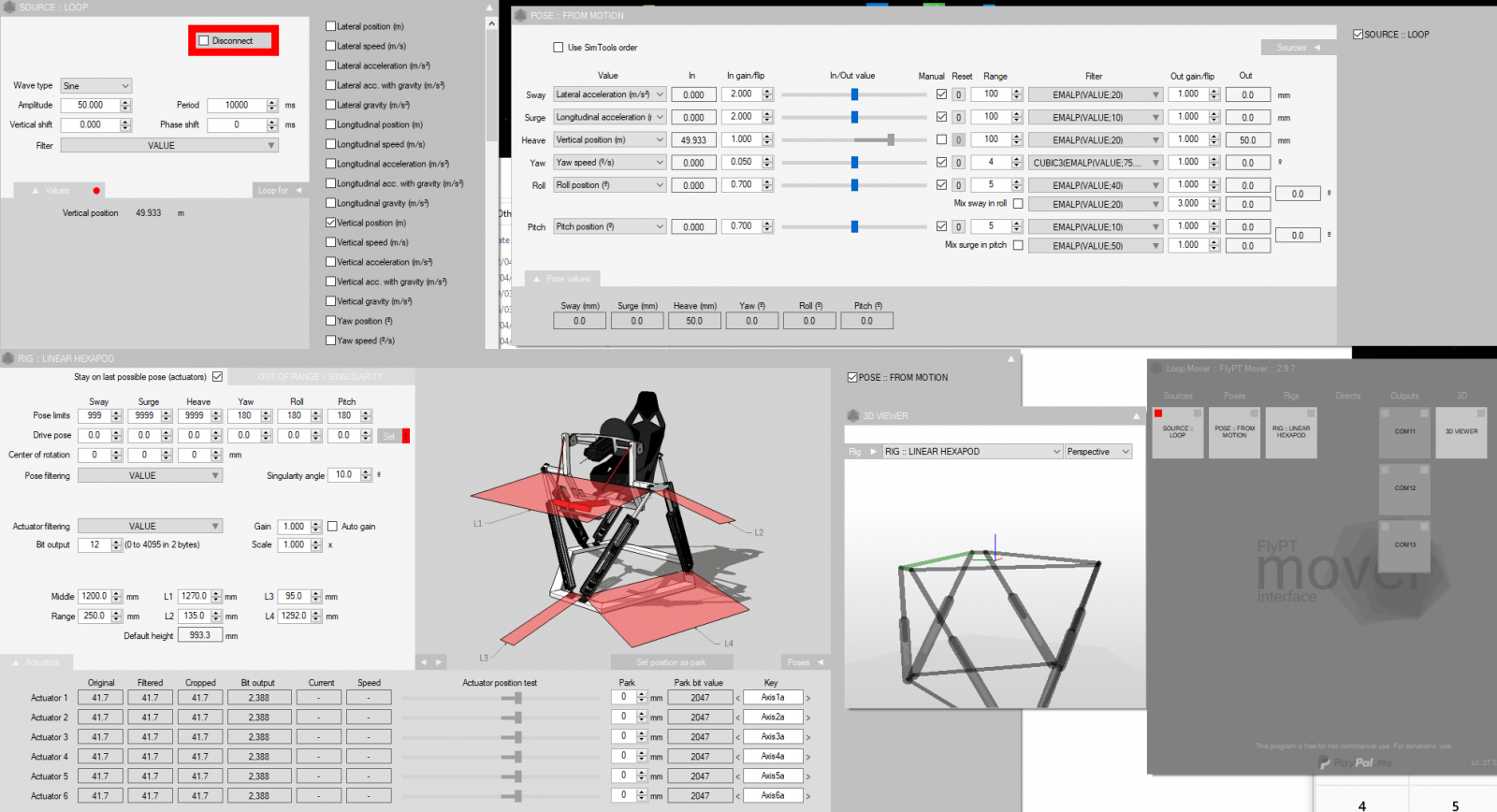This screenshot has width=1497, height=812.
Task: Open the COM11 output tile
Action: [x=1405, y=432]
